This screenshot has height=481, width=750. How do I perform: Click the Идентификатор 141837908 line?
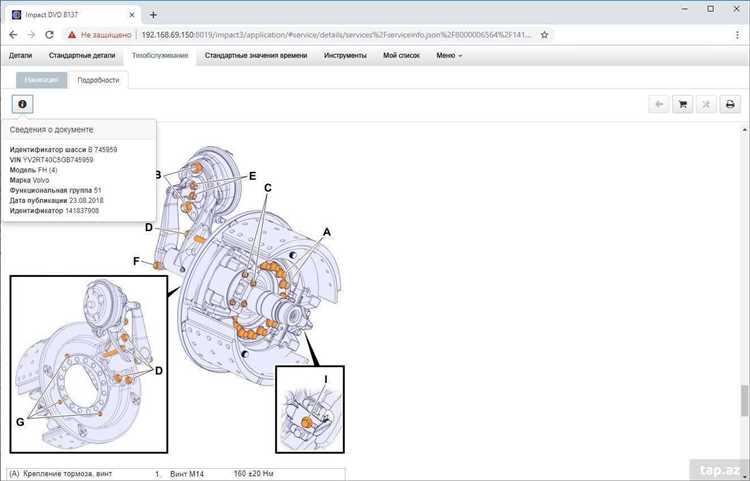54,210
